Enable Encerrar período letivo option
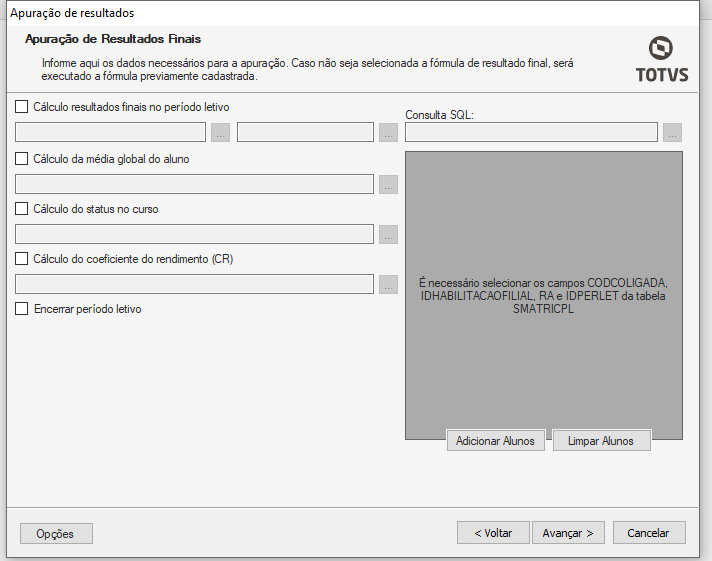Screen dimensions: 712x561 22,309
